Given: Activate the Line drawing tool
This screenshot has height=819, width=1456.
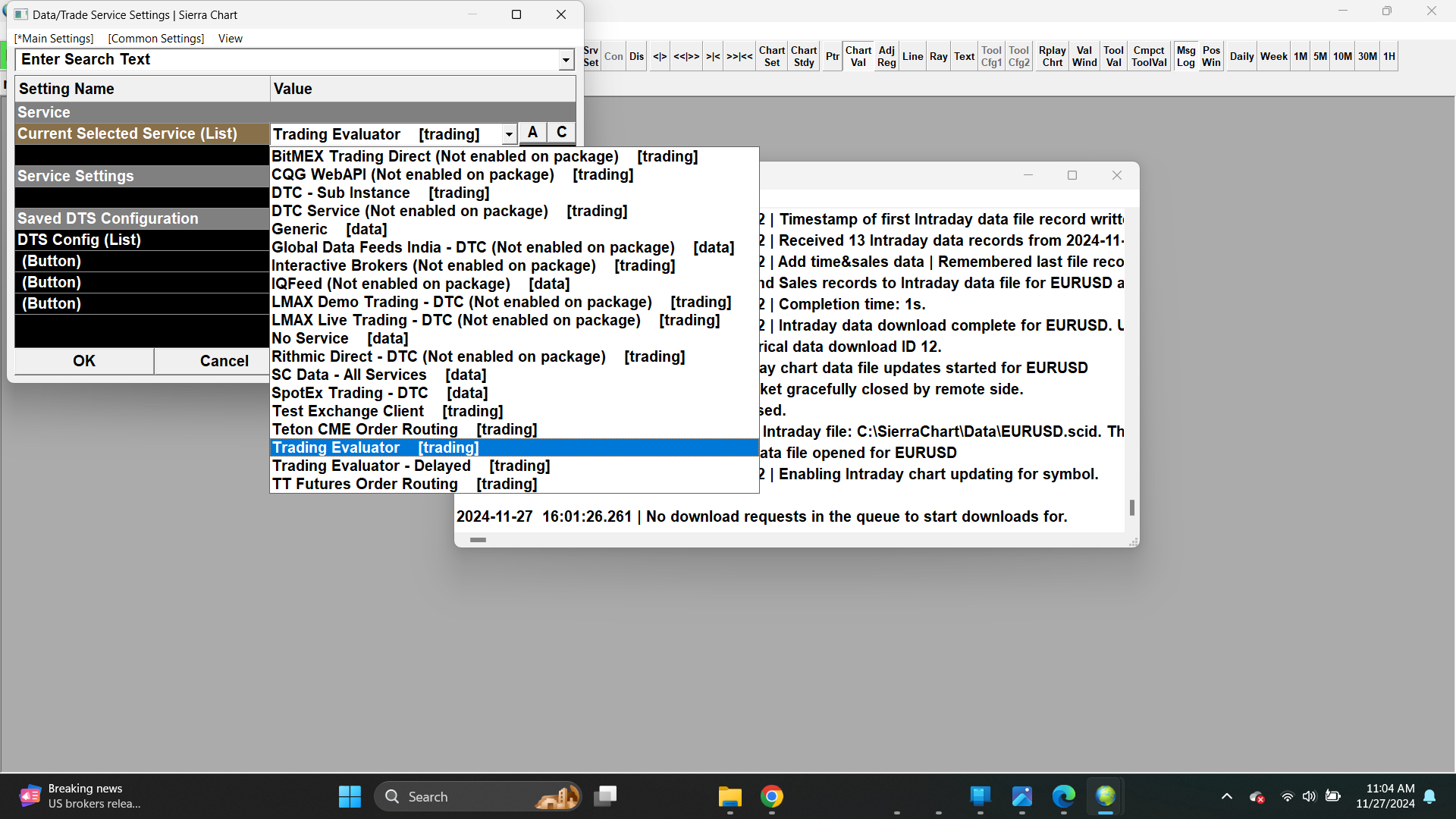Looking at the screenshot, I should (912, 56).
